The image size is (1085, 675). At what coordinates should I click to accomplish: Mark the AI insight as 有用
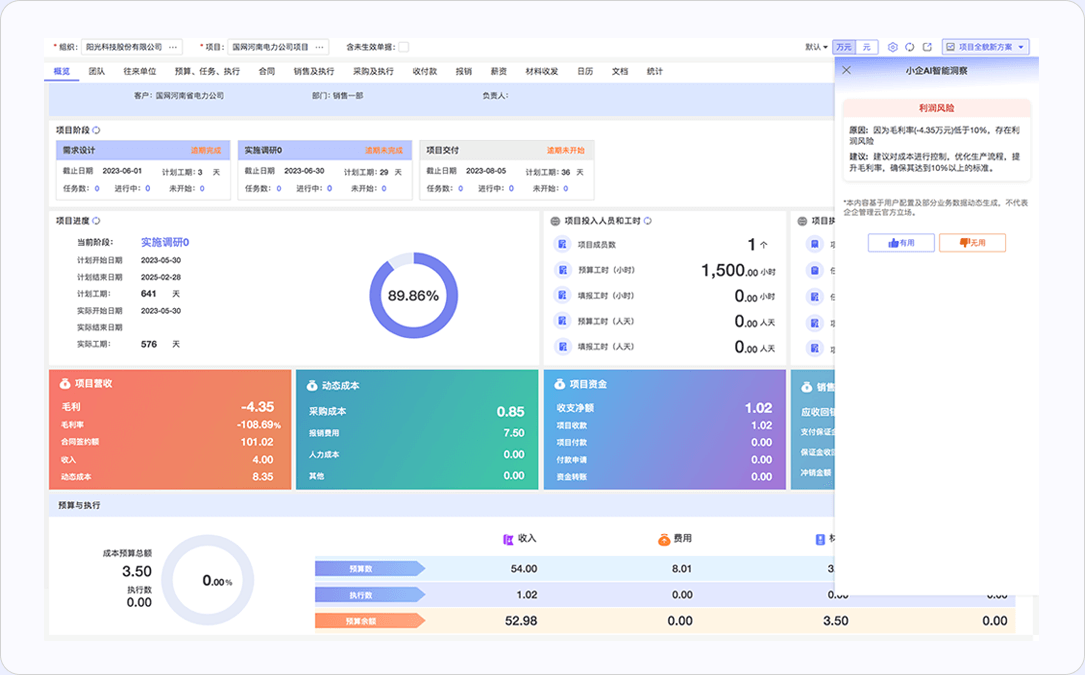point(901,243)
